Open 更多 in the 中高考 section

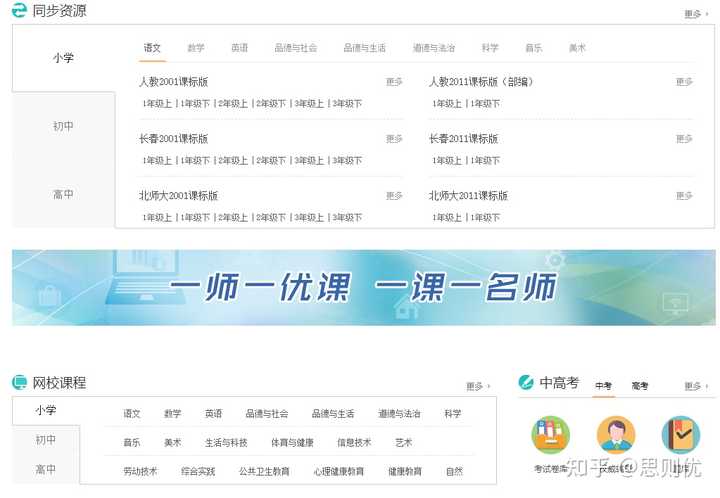pos(696,386)
